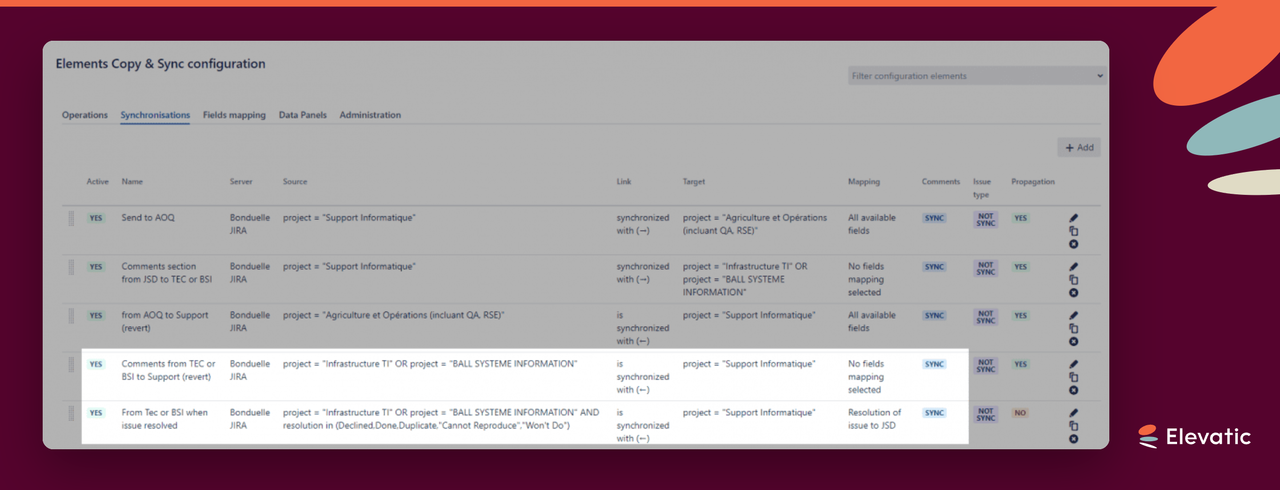The image size is (1280, 490).
Task: Grab drag handle of "from AOQ to Support" row
Action: click(x=71, y=316)
